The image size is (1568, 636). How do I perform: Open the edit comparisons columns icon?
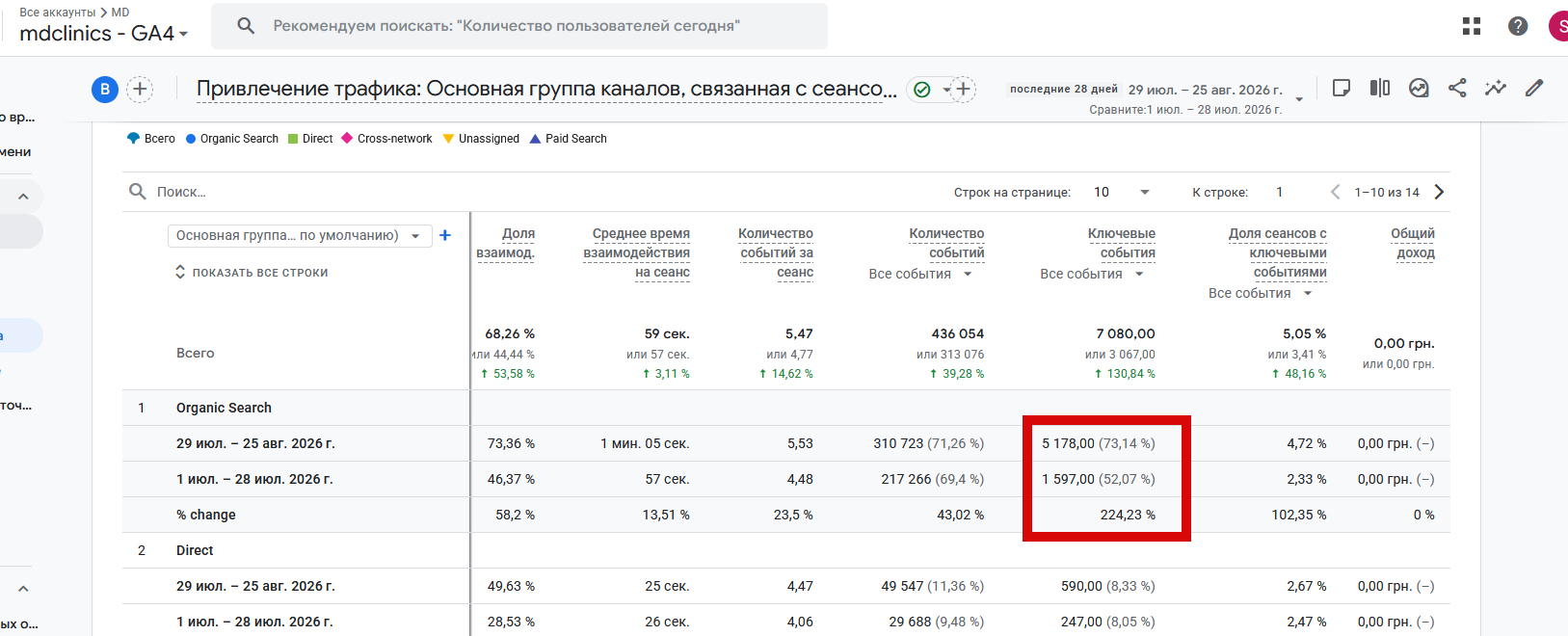[x=1380, y=88]
